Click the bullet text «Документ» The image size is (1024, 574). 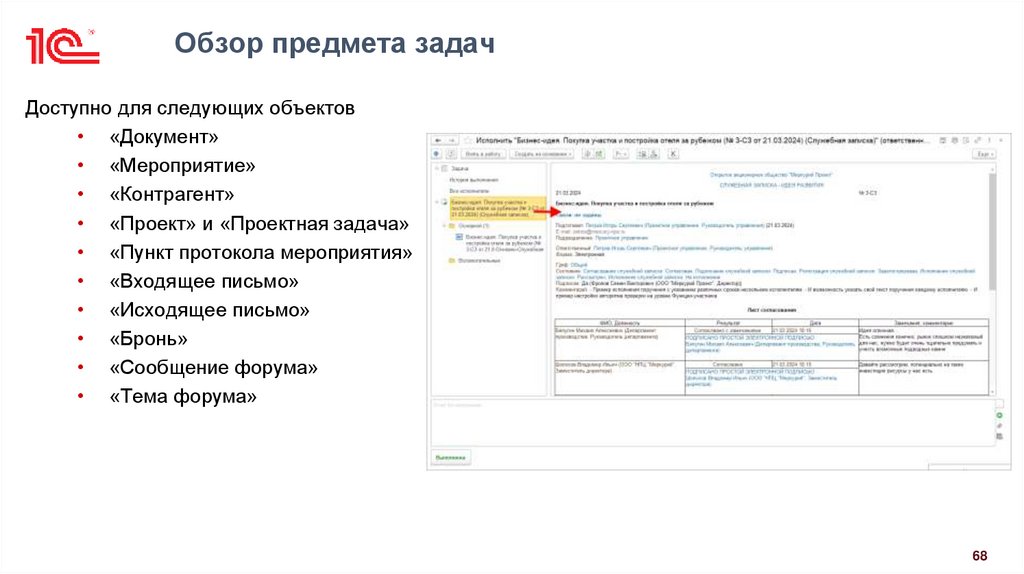click(164, 137)
